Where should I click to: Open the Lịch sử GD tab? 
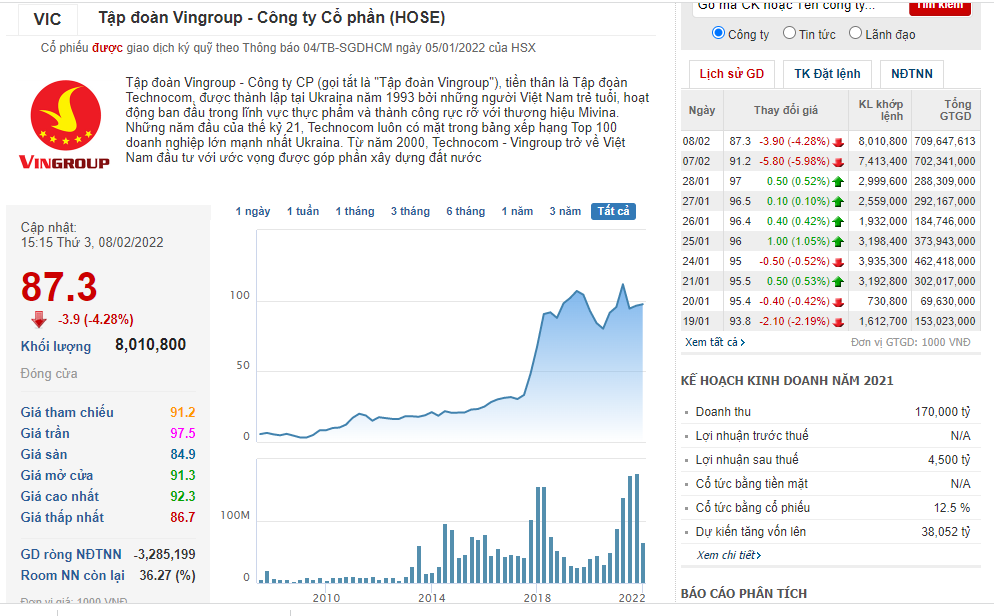coord(732,74)
